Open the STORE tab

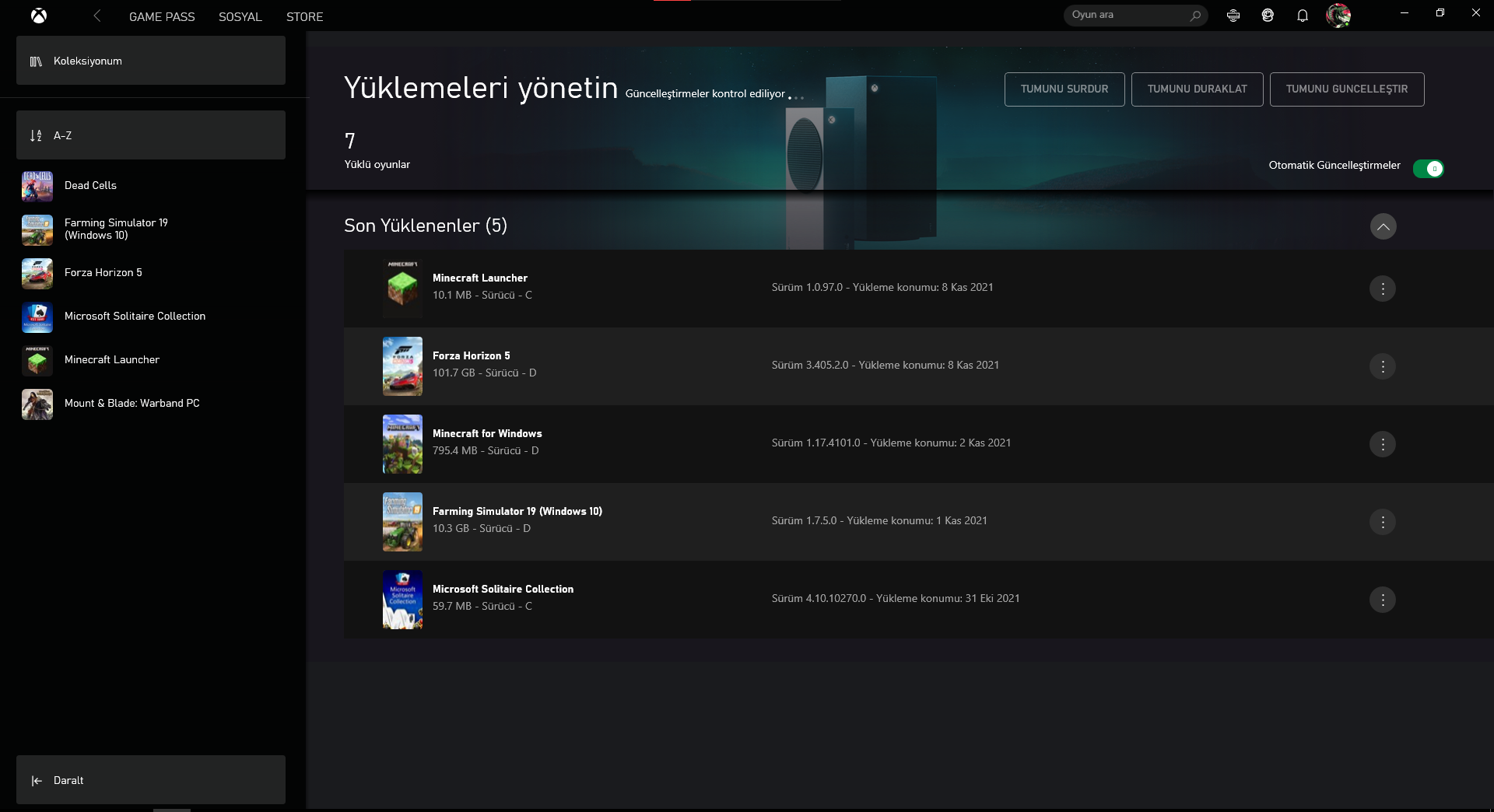tap(304, 16)
